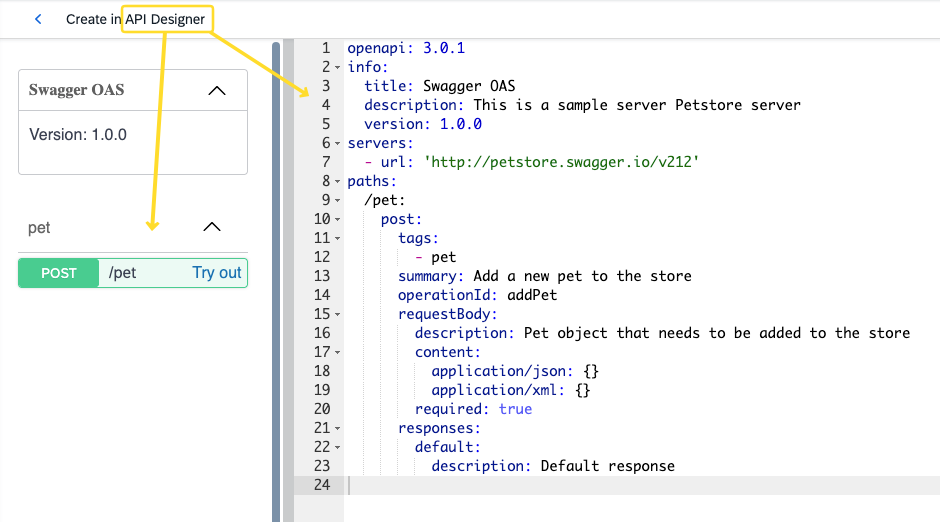This screenshot has width=940, height=522.
Task: Open Try out for POST /pet
Action: [x=216, y=273]
